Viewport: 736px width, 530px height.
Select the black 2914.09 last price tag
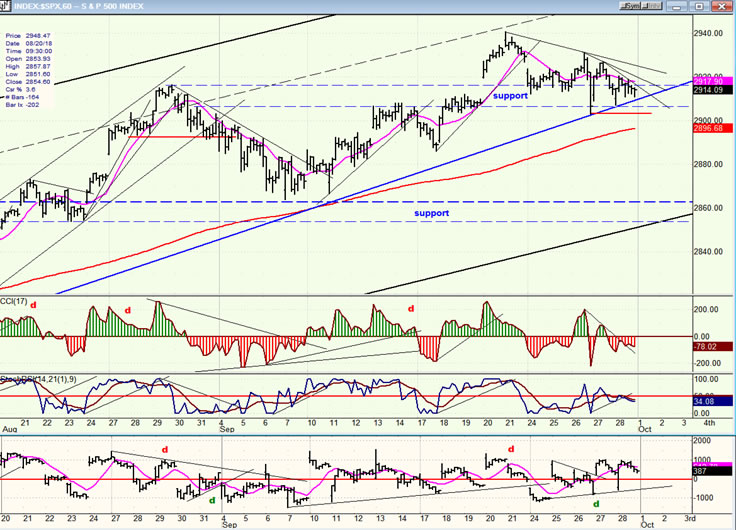pos(713,90)
